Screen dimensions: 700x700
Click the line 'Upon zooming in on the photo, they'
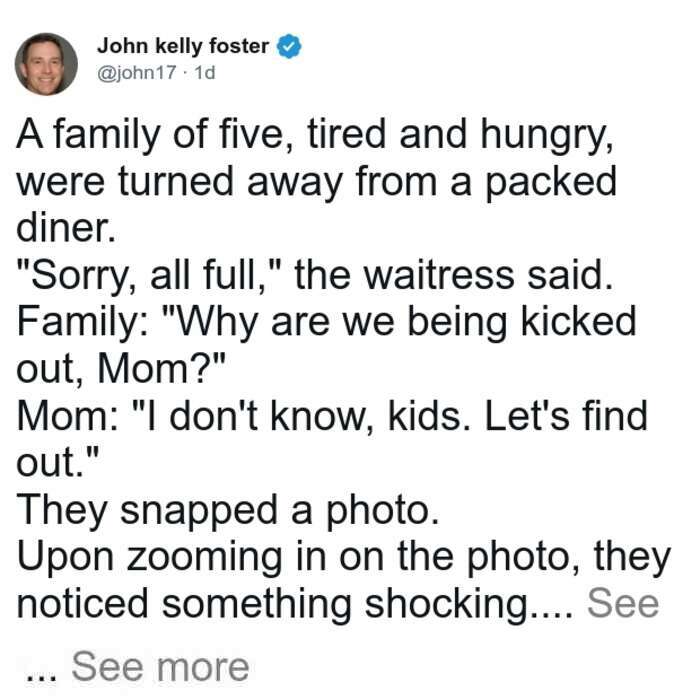coord(344,557)
